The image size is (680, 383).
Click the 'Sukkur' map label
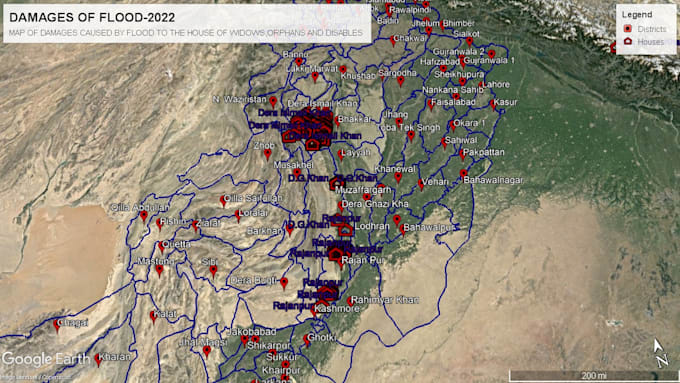[x=282, y=357]
